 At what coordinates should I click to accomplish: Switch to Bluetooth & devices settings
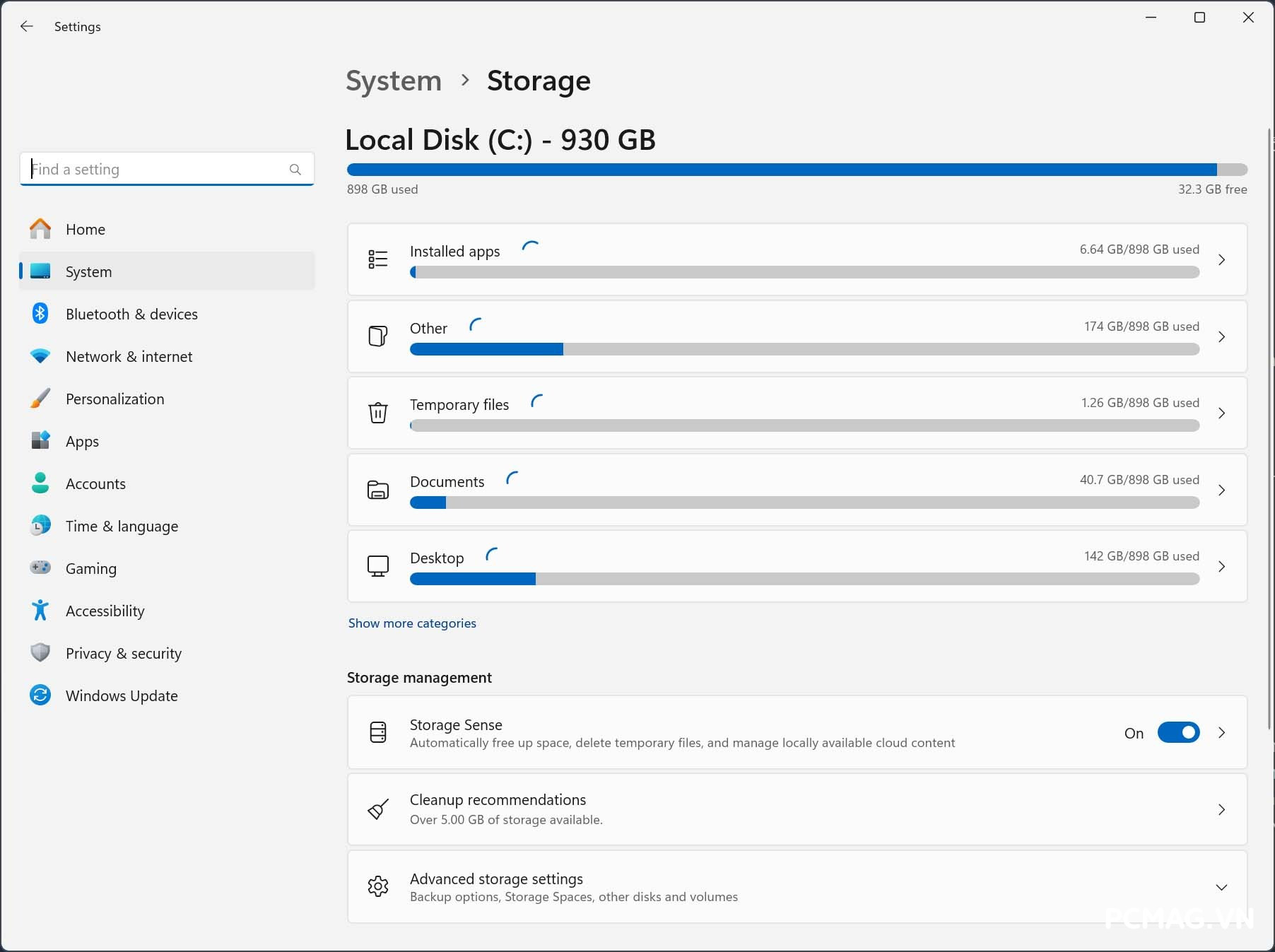click(131, 314)
